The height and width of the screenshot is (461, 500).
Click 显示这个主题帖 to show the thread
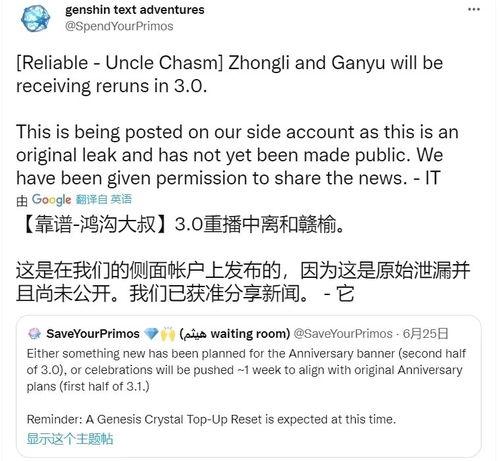pos(70,439)
